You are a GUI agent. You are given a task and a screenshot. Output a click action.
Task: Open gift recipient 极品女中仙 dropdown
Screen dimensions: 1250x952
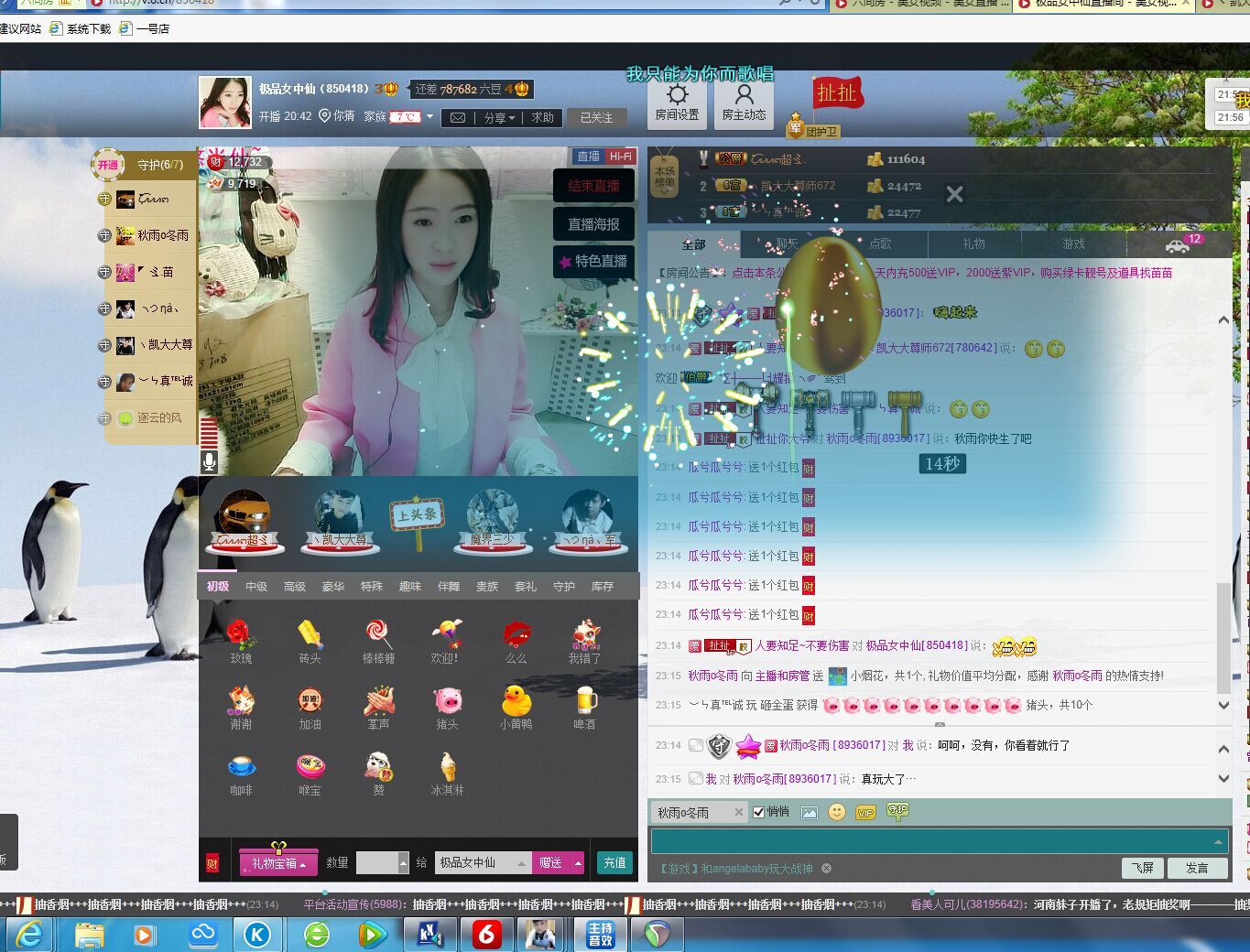coord(521,862)
